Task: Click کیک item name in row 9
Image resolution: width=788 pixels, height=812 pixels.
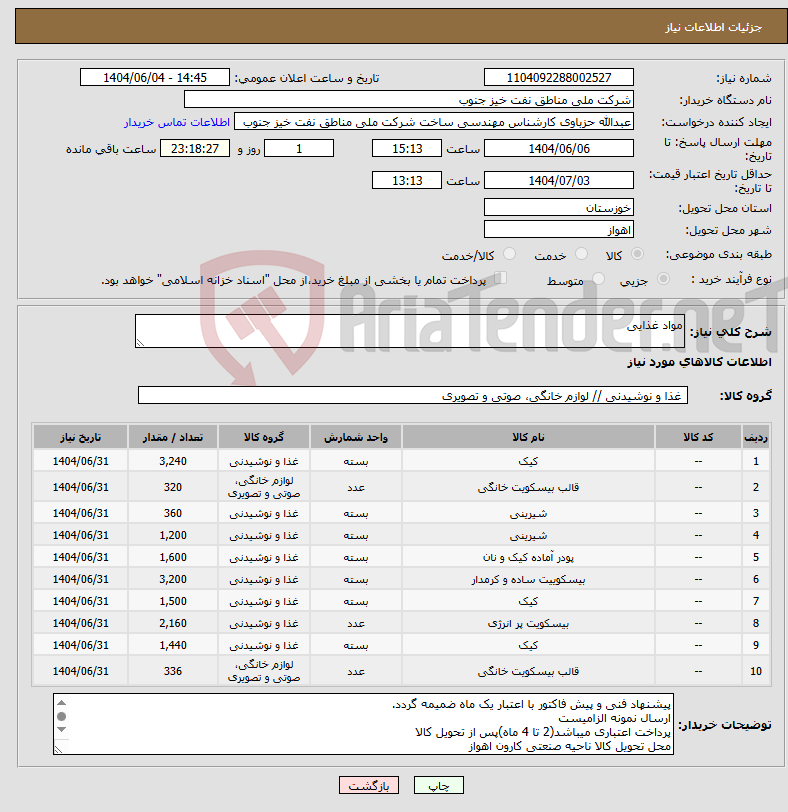Action: (x=528, y=645)
